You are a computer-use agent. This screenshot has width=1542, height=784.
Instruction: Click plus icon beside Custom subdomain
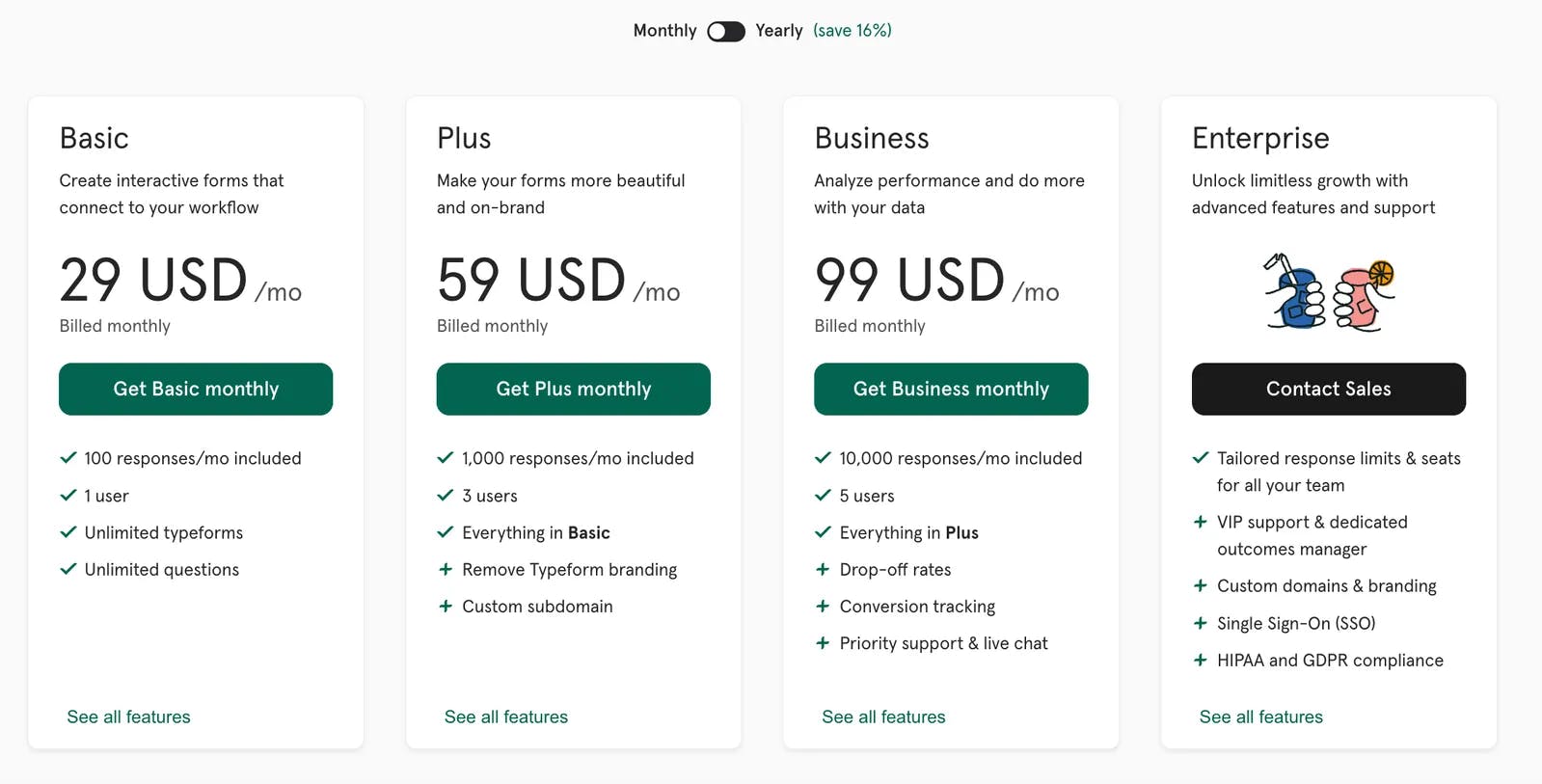pos(446,607)
